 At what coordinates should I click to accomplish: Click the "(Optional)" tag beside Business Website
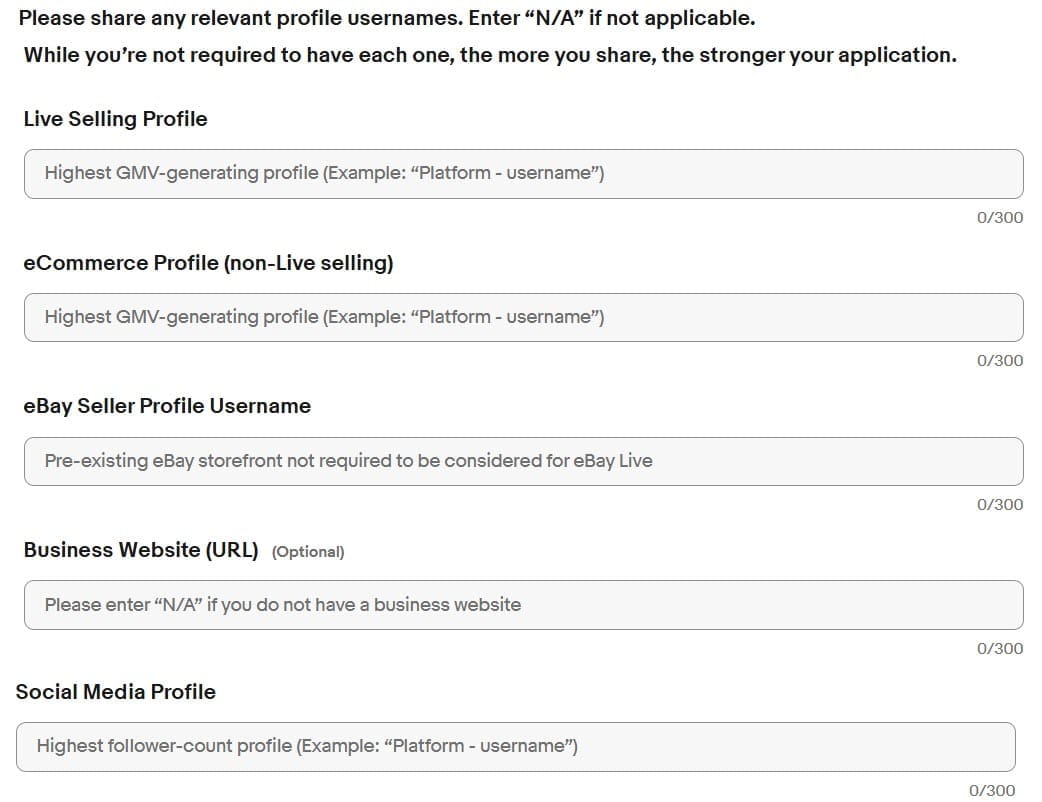pyautogui.click(x=308, y=552)
